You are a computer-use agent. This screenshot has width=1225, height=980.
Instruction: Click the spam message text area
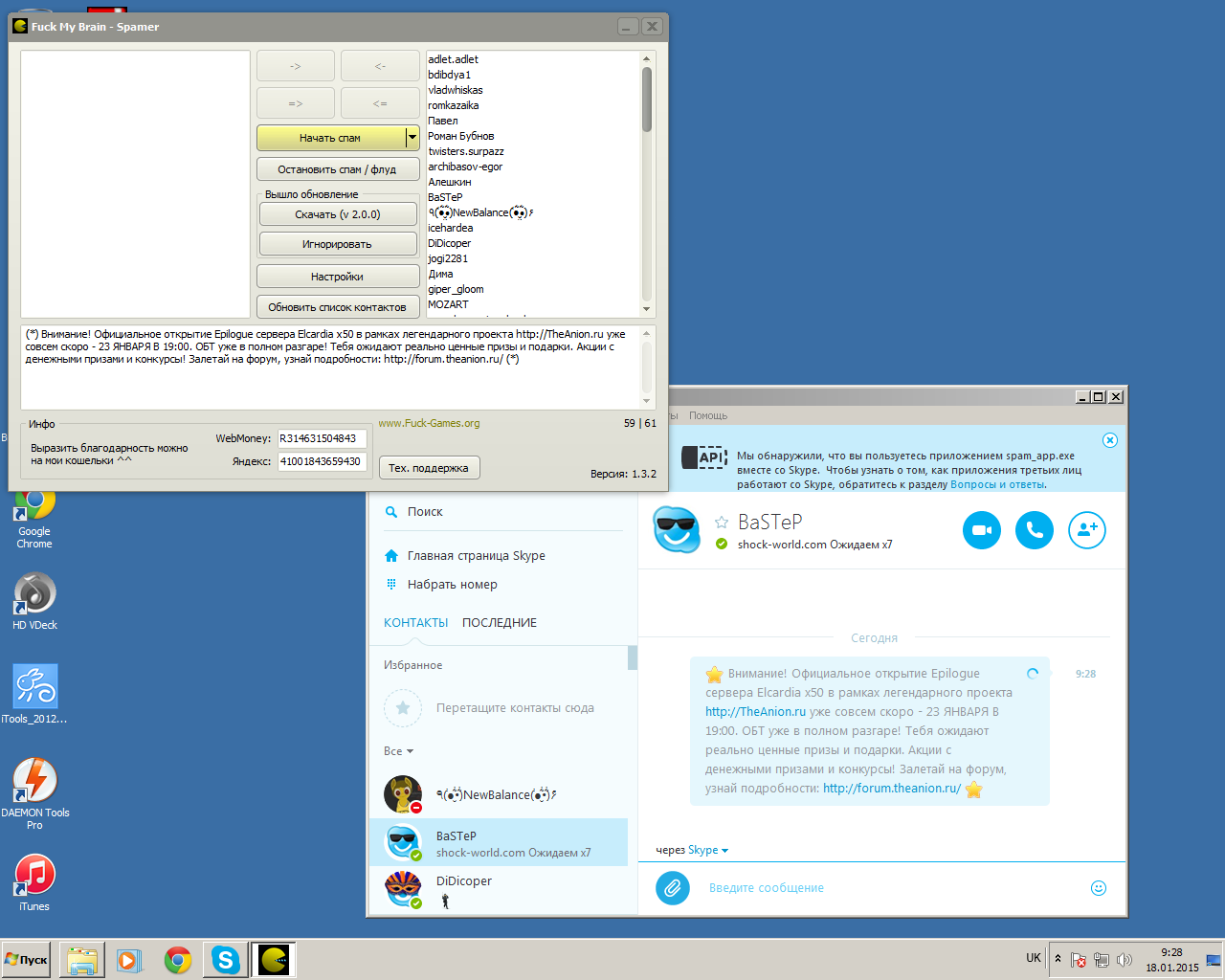point(331,367)
